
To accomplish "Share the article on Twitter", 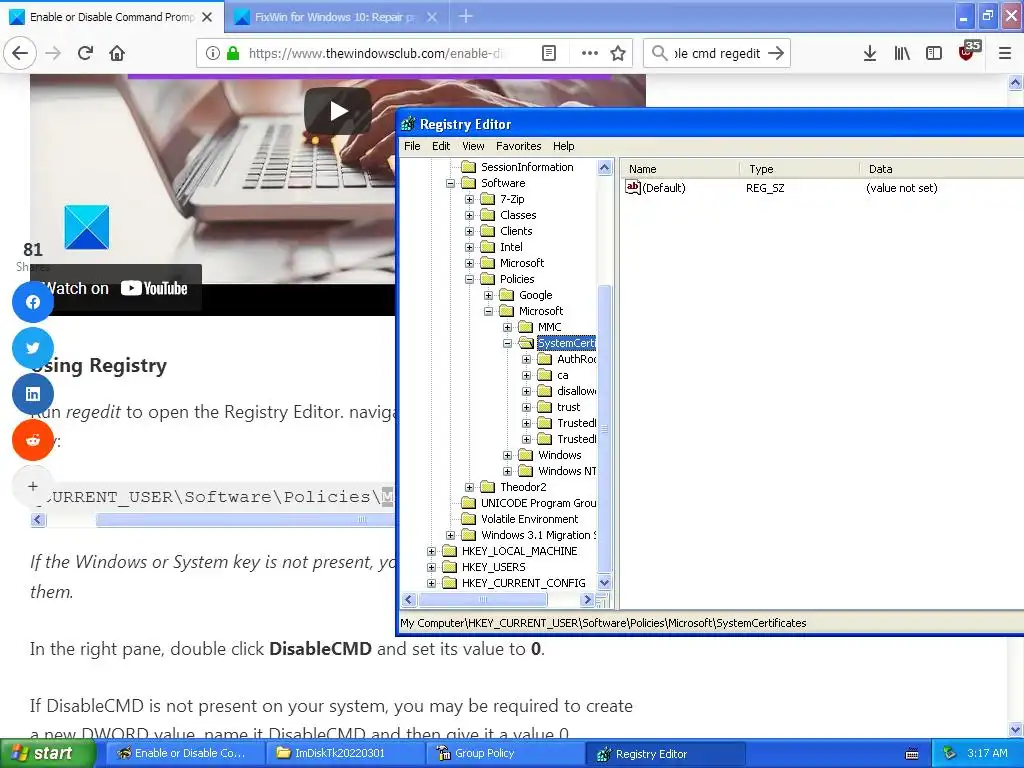I will (33, 347).
